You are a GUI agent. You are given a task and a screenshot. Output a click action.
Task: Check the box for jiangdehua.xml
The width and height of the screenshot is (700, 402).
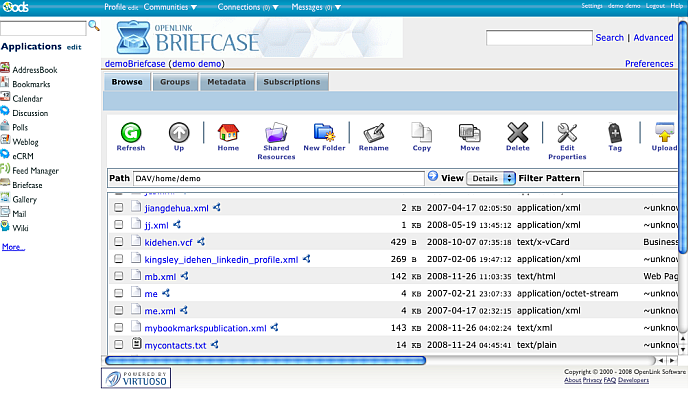(119, 208)
